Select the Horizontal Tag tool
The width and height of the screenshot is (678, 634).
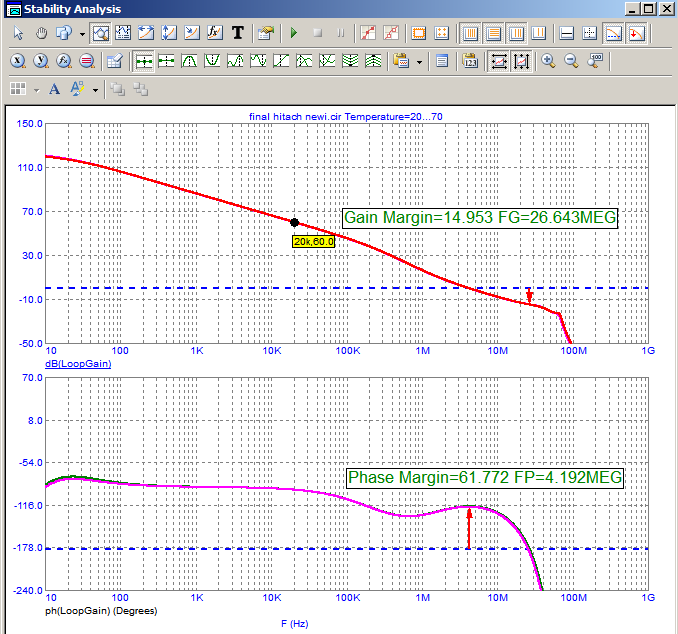pos(146,33)
